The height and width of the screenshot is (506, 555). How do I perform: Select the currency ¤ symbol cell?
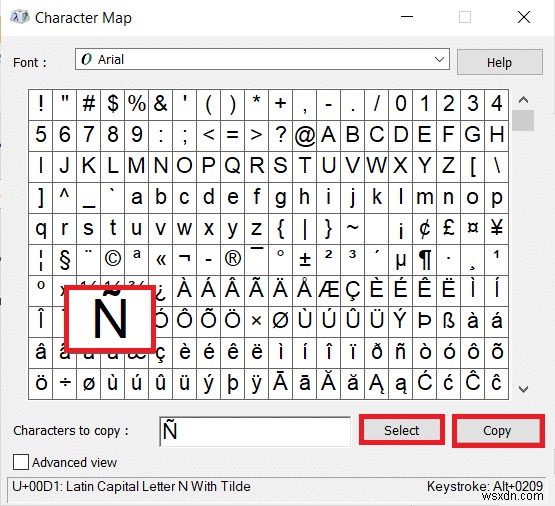pyautogui.click(x=473, y=229)
